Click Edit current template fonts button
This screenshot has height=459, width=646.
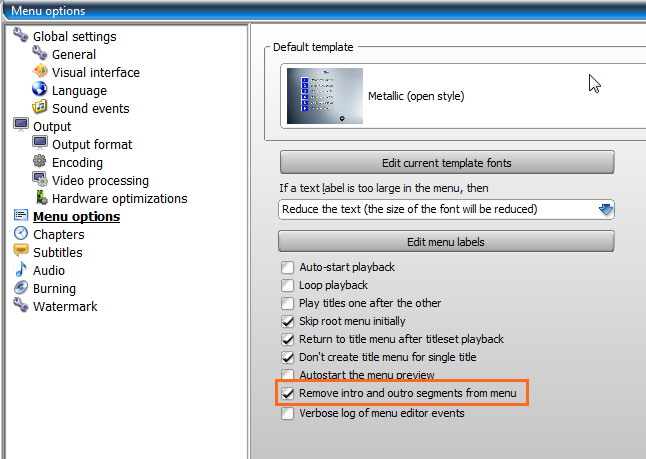pyautogui.click(x=447, y=163)
